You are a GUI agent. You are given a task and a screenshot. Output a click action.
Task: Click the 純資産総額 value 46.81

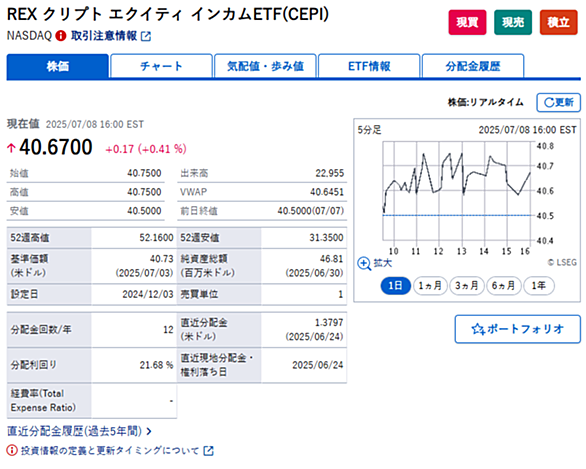[x=331, y=259]
